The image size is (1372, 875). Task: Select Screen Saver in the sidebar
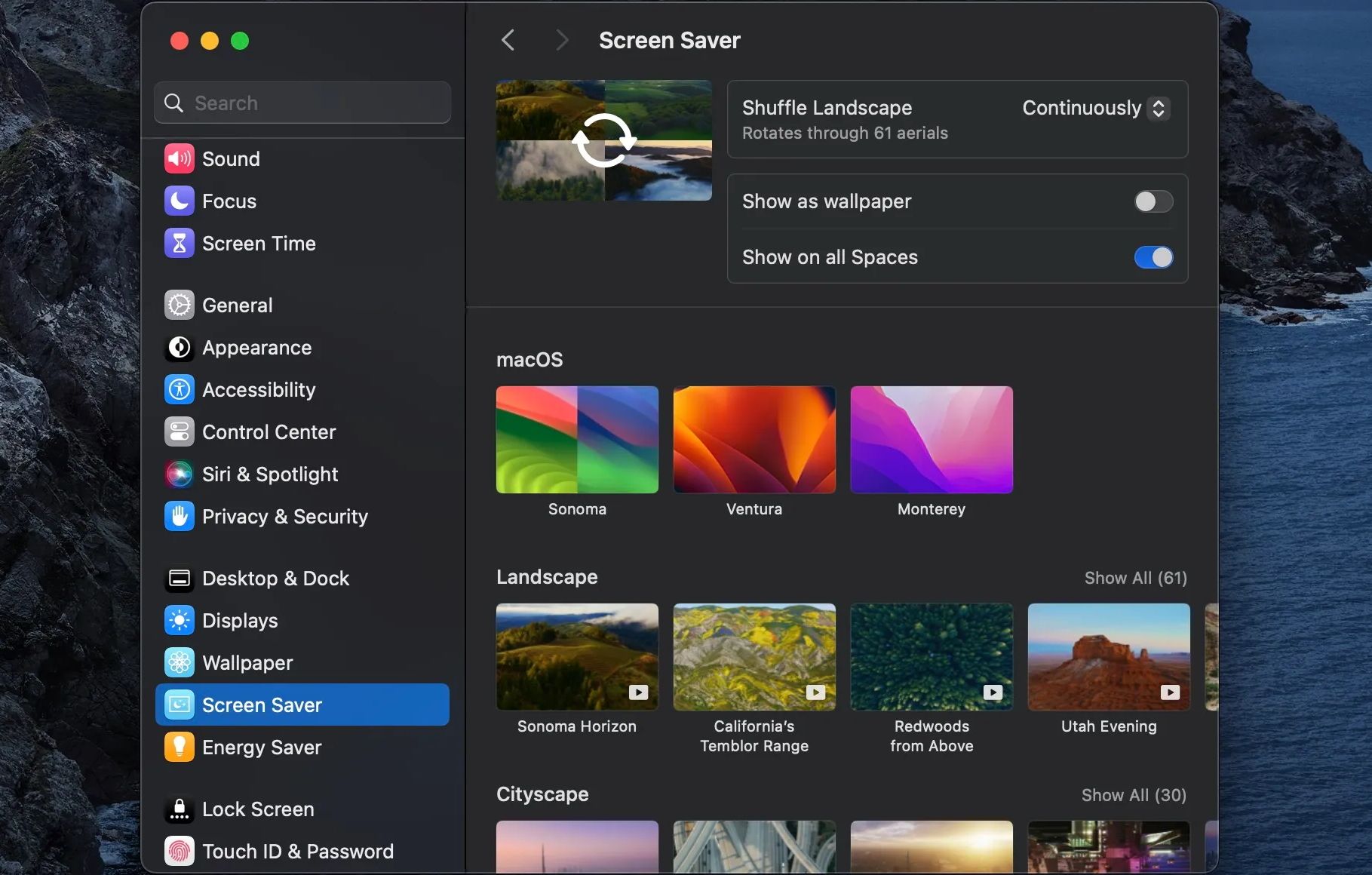tap(262, 705)
